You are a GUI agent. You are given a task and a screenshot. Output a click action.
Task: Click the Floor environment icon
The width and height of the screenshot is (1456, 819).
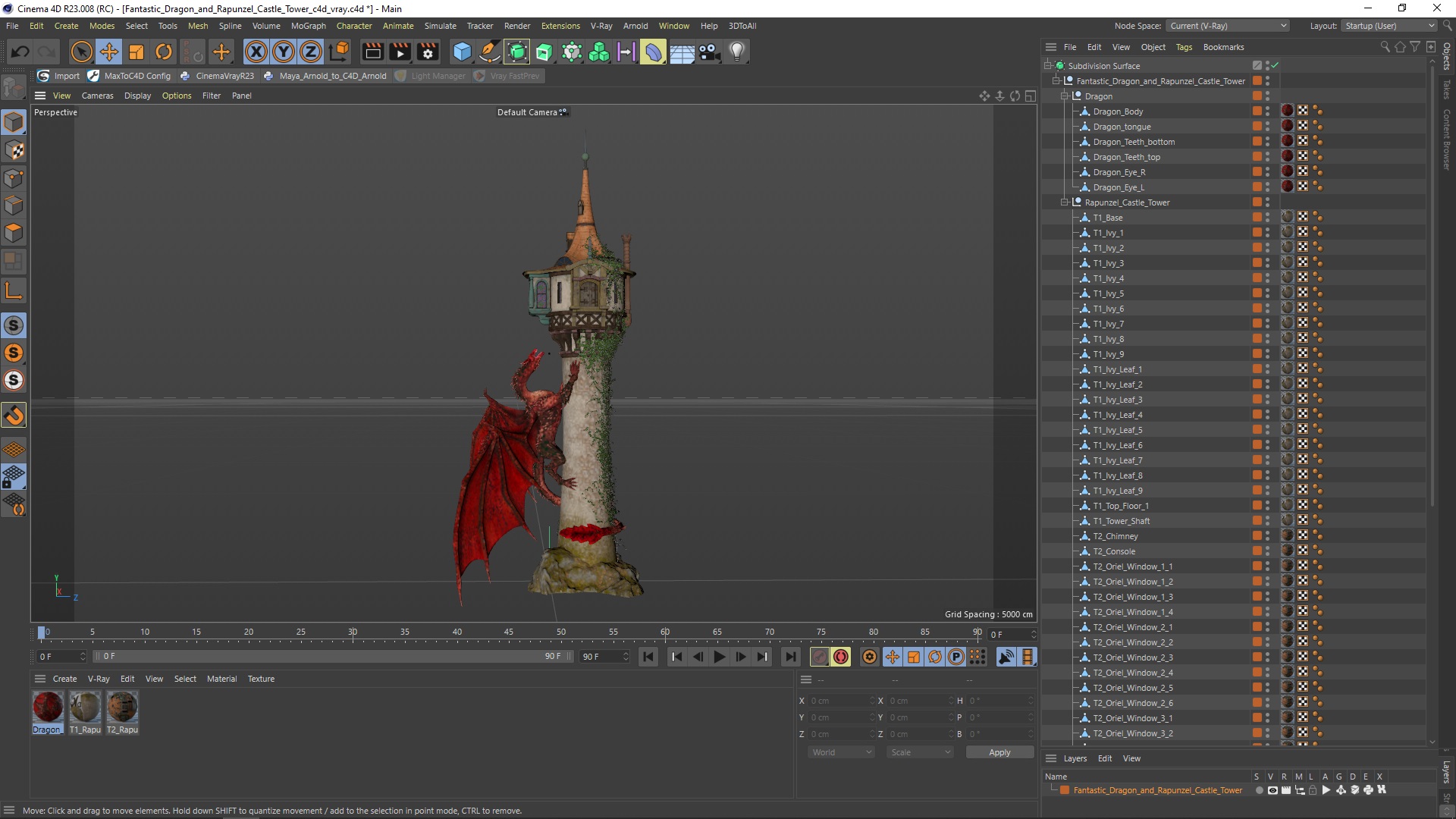[x=682, y=52]
